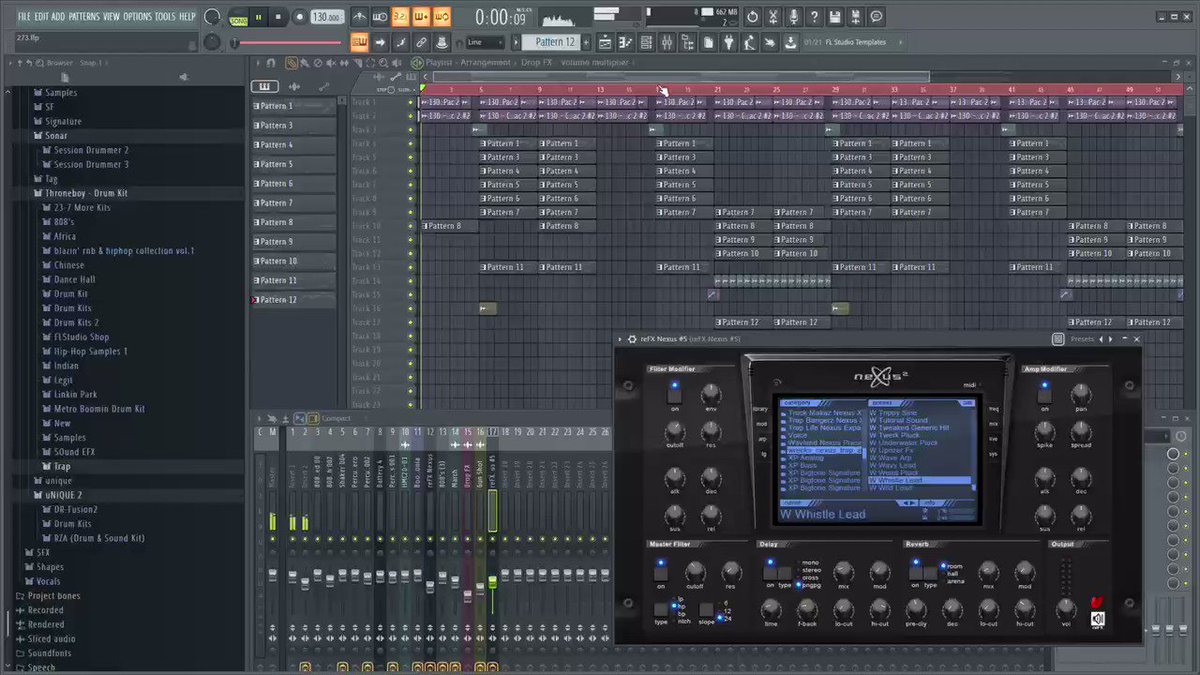
Task: Open the help question mark icon
Action: click(814, 17)
